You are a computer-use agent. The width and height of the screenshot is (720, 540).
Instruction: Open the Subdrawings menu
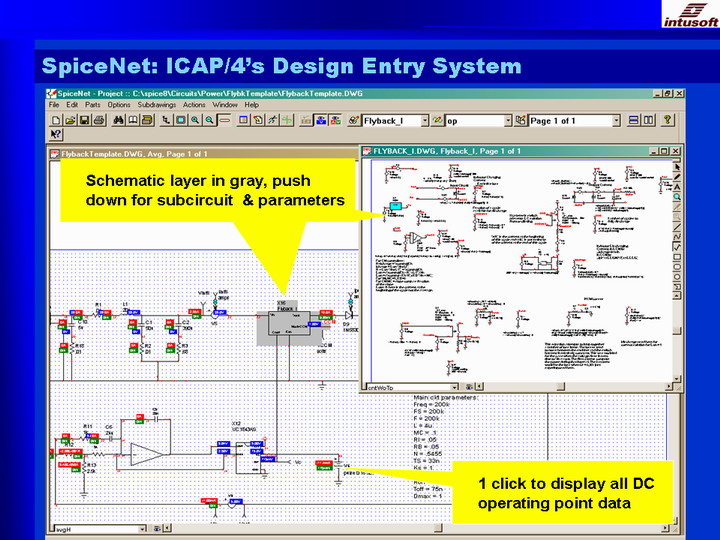point(157,105)
